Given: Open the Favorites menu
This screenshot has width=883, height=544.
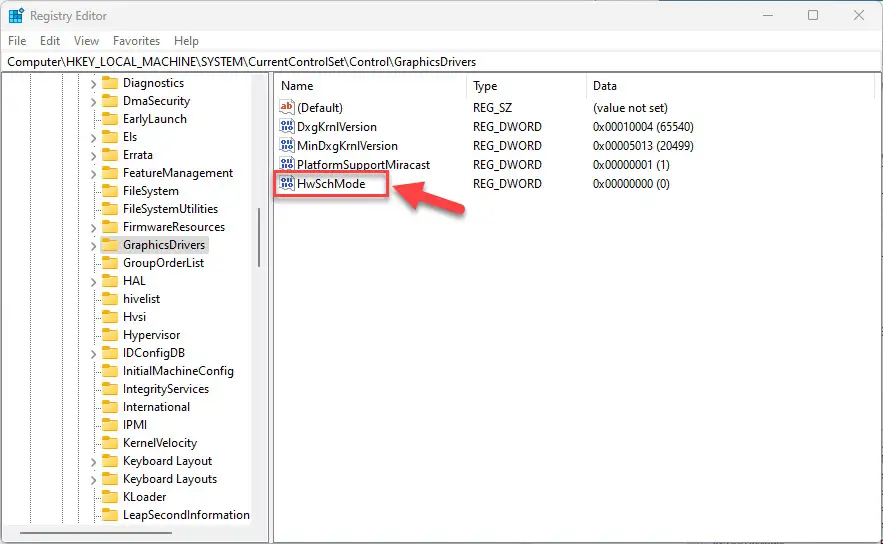Looking at the screenshot, I should click(x=136, y=41).
